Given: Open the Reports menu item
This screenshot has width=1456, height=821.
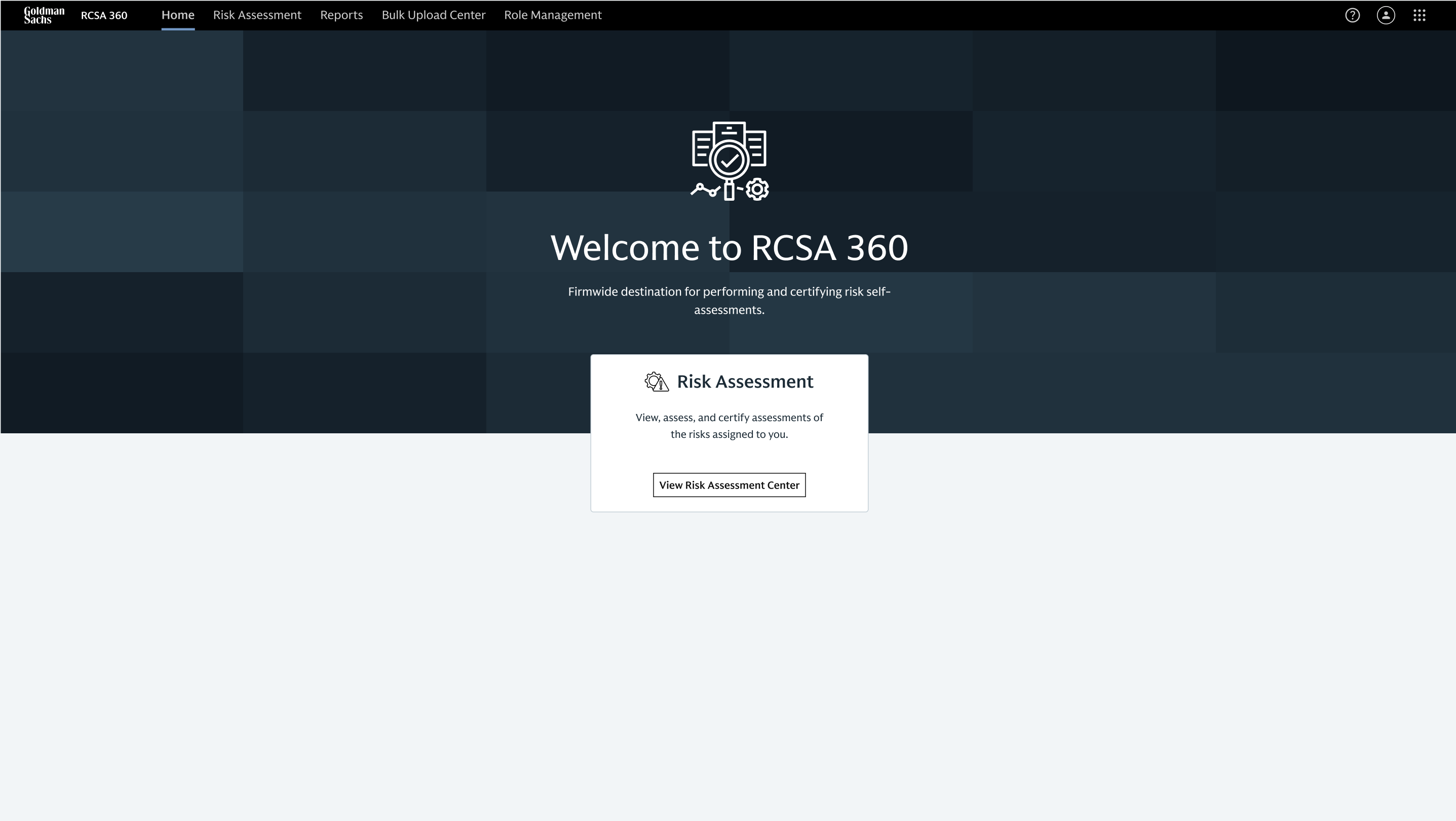Looking at the screenshot, I should tap(341, 15).
